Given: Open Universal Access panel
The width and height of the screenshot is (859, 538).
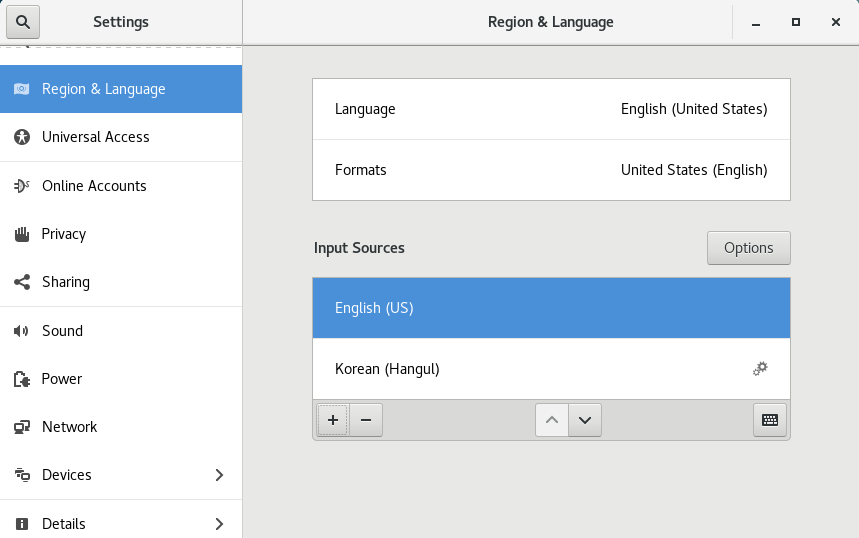Looking at the screenshot, I should [121, 137].
